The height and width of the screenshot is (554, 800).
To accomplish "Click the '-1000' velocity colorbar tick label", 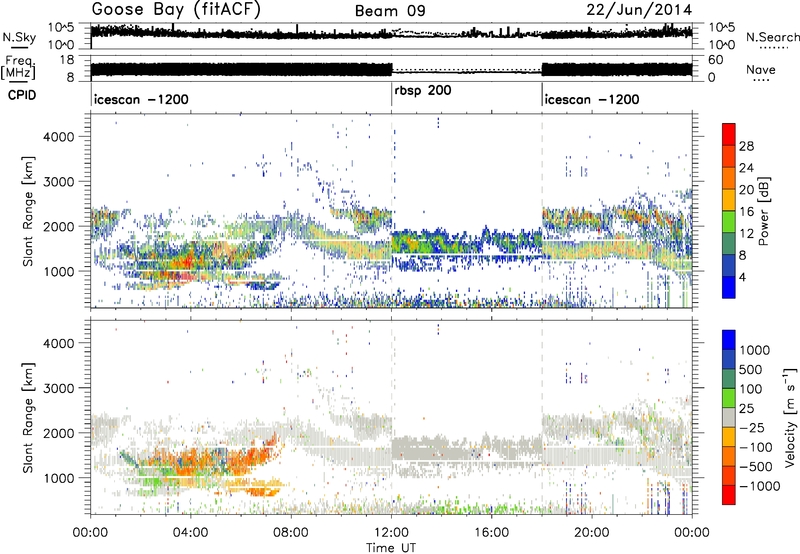I will click(759, 486).
